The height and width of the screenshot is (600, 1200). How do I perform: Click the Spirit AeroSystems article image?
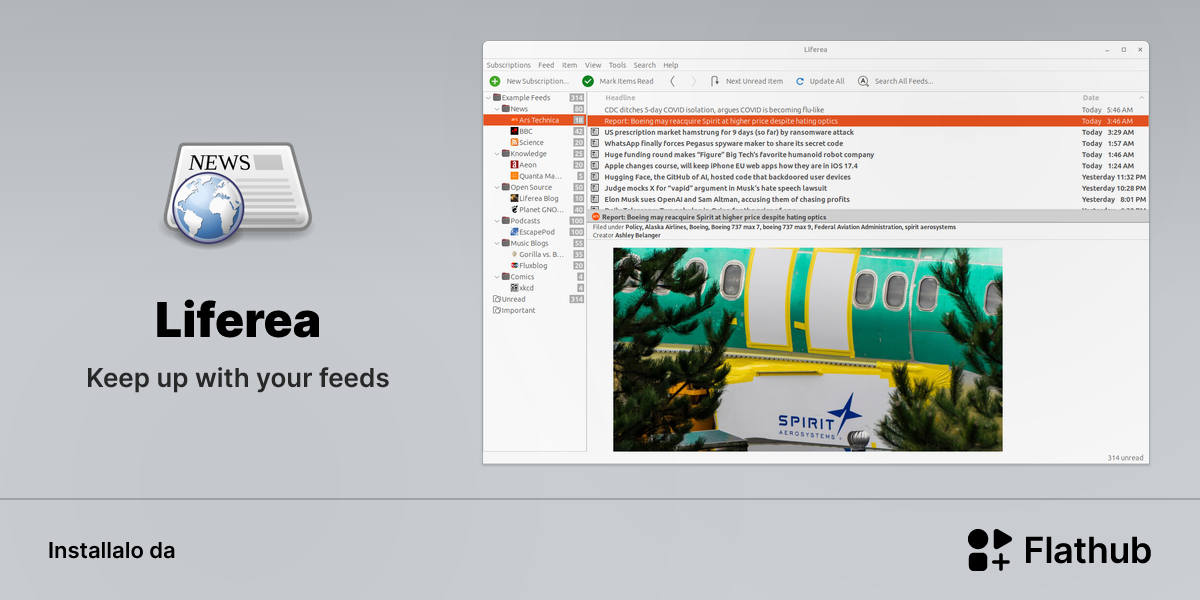(x=808, y=349)
